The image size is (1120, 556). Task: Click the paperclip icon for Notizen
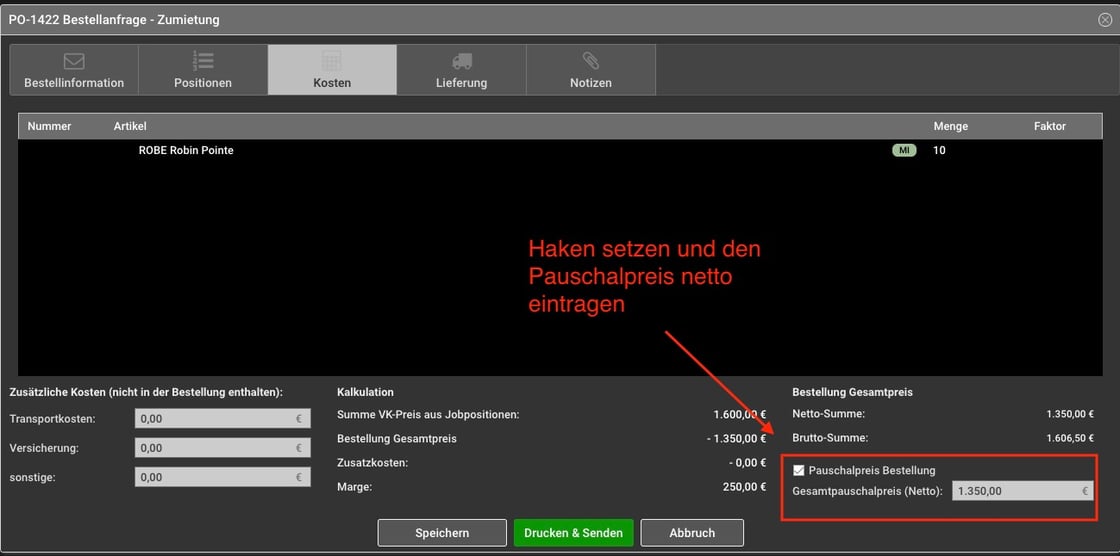pyautogui.click(x=590, y=61)
